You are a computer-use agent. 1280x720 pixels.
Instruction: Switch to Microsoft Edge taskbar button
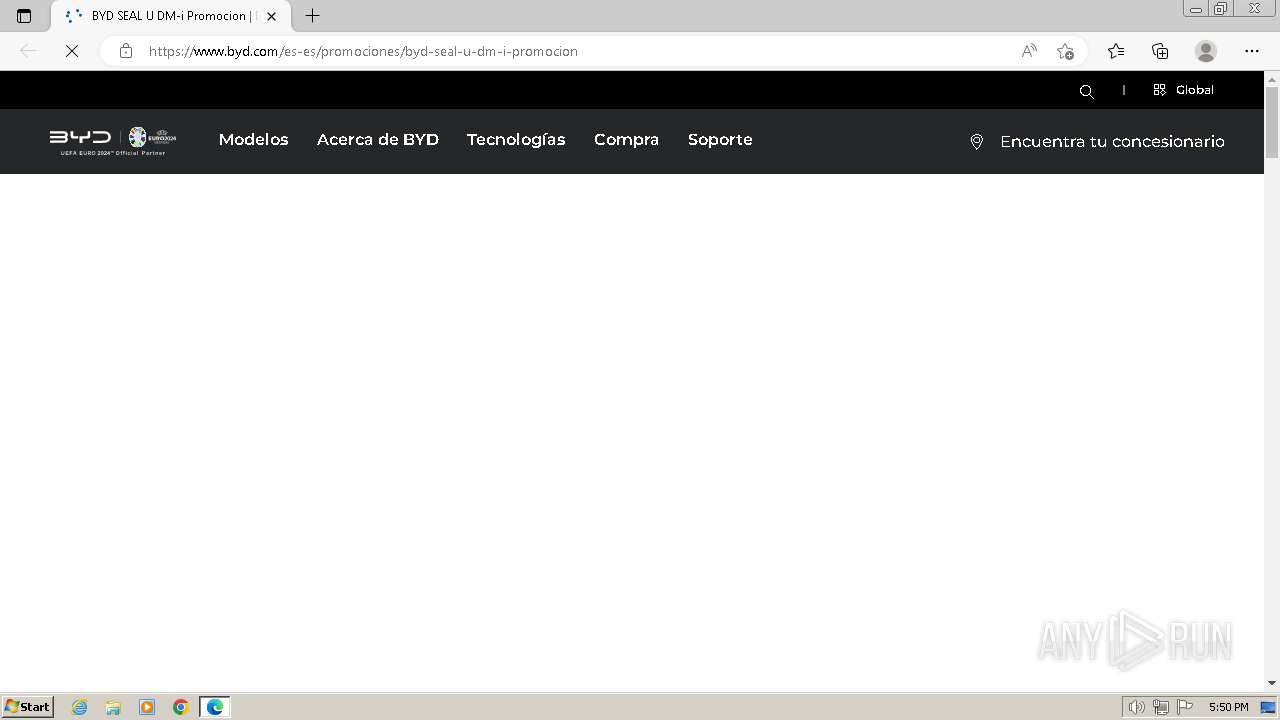pos(215,707)
